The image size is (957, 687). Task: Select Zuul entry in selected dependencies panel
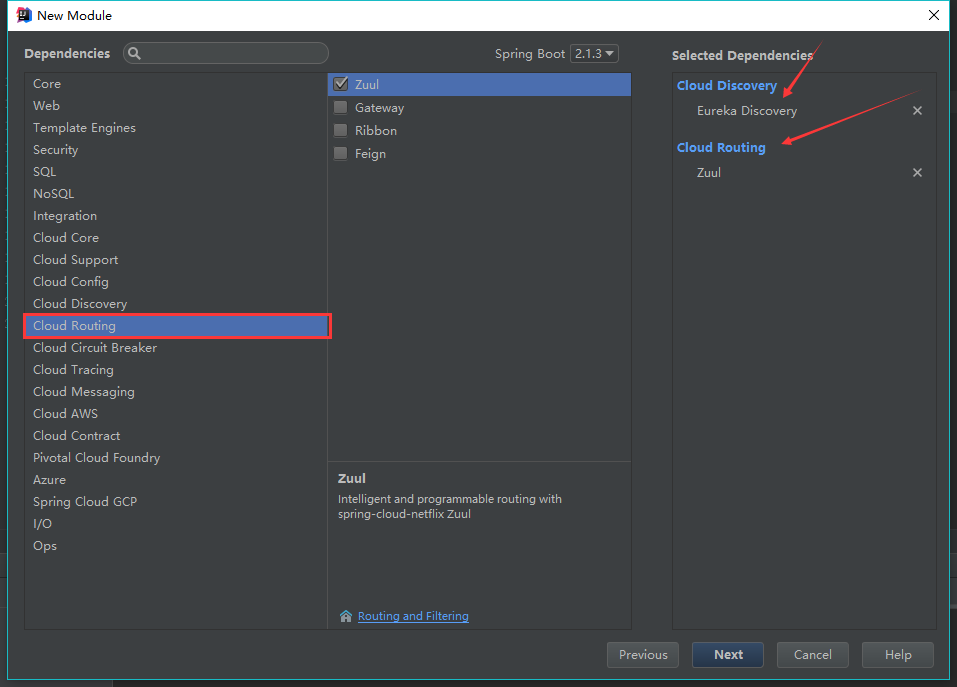point(709,173)
